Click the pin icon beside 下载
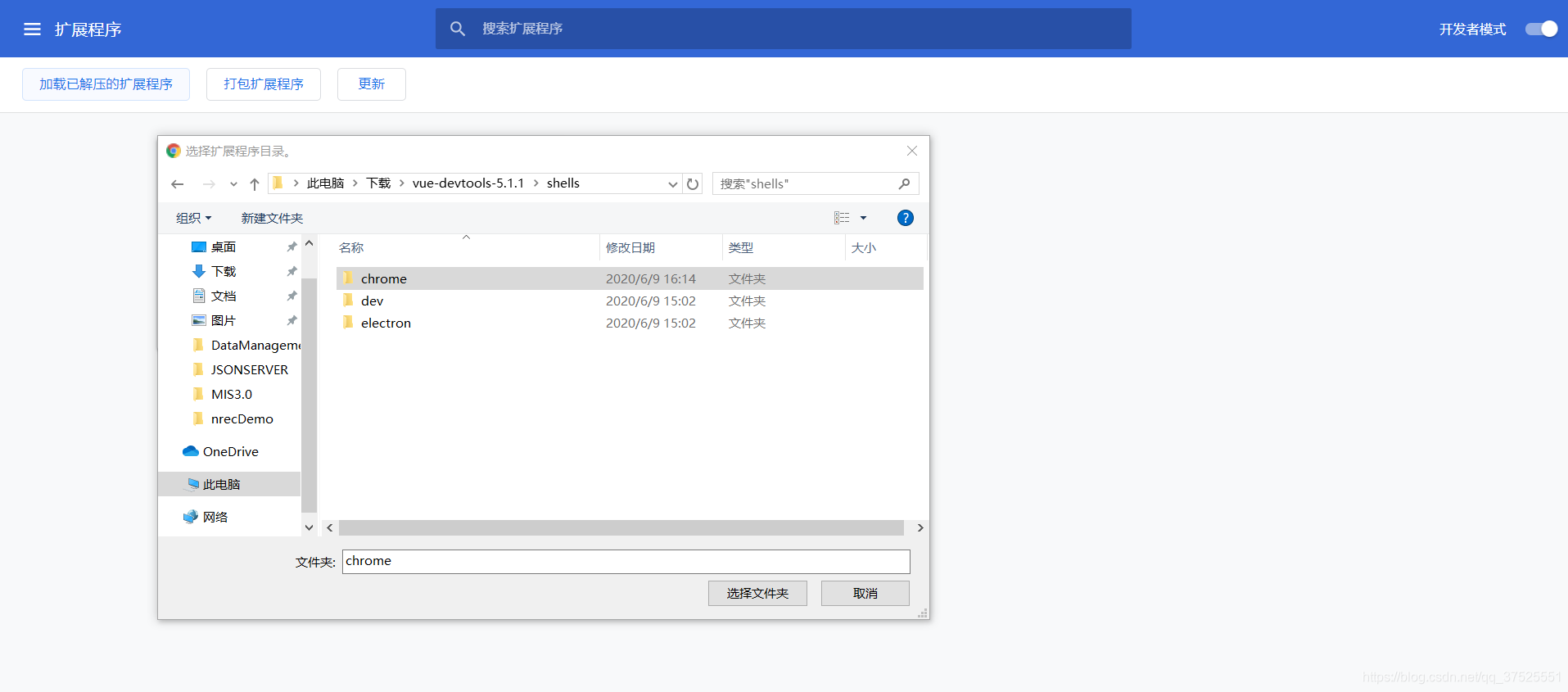1568x692 pixels. [291, 272]
